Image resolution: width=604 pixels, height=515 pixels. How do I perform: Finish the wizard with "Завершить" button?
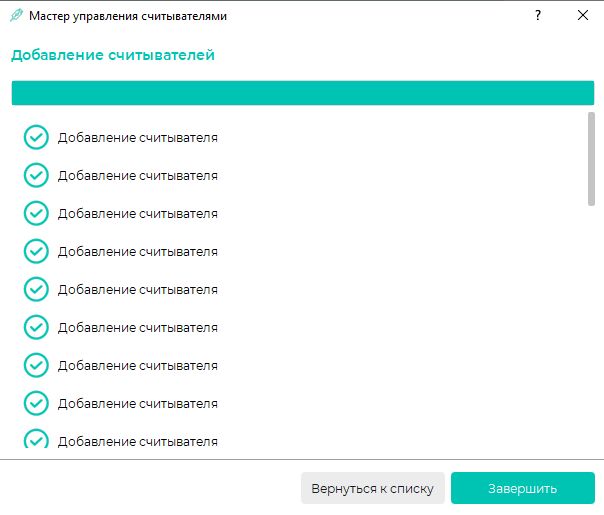click(523, 488)
